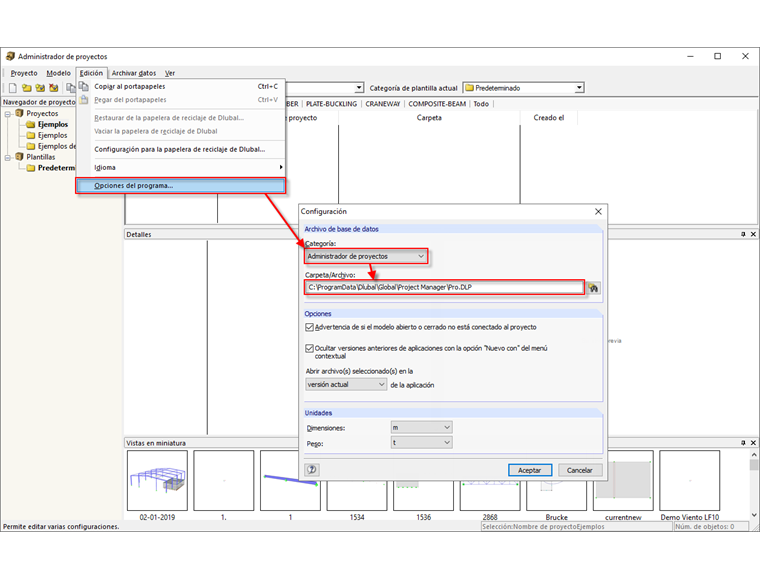Open the Ver menu
Image resolution: width=760 pixels, height=580 pixels.
tap(170, 73)
